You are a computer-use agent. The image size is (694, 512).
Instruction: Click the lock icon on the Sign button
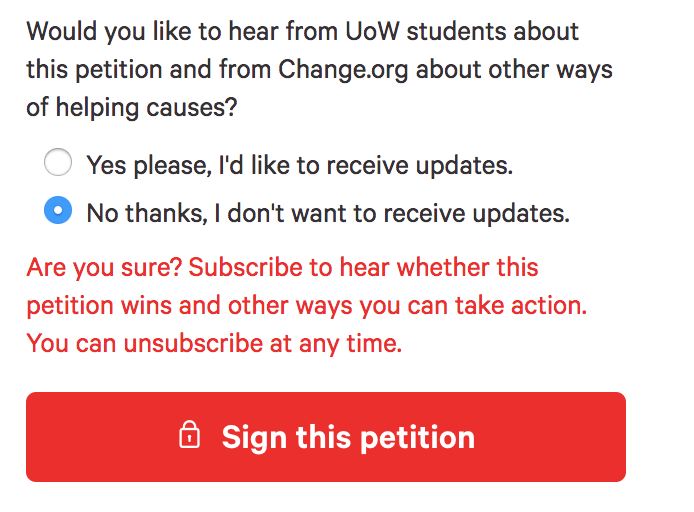pos(189,436)
